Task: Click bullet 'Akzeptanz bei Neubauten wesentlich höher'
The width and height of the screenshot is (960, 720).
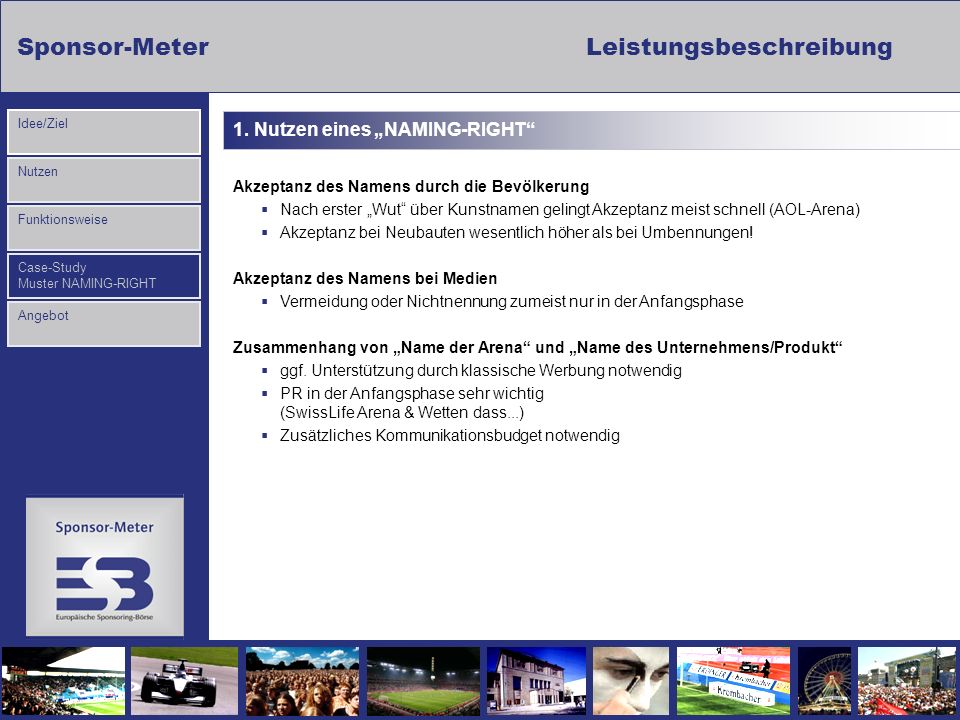Action: click(x=516, y=233)
